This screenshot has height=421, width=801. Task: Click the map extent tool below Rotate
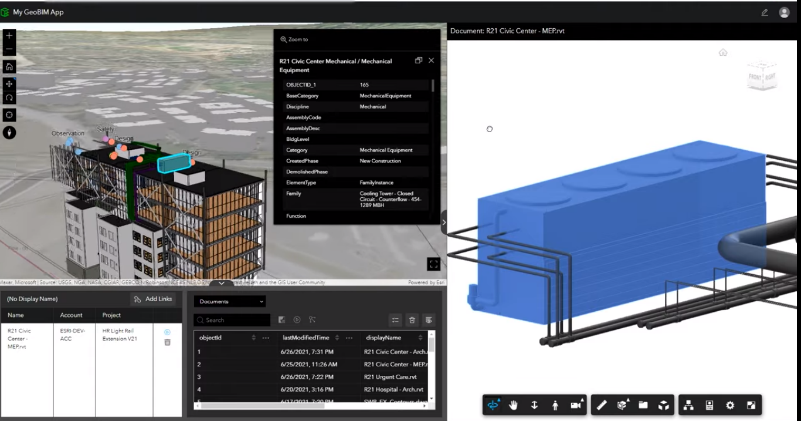coord(9,115)
